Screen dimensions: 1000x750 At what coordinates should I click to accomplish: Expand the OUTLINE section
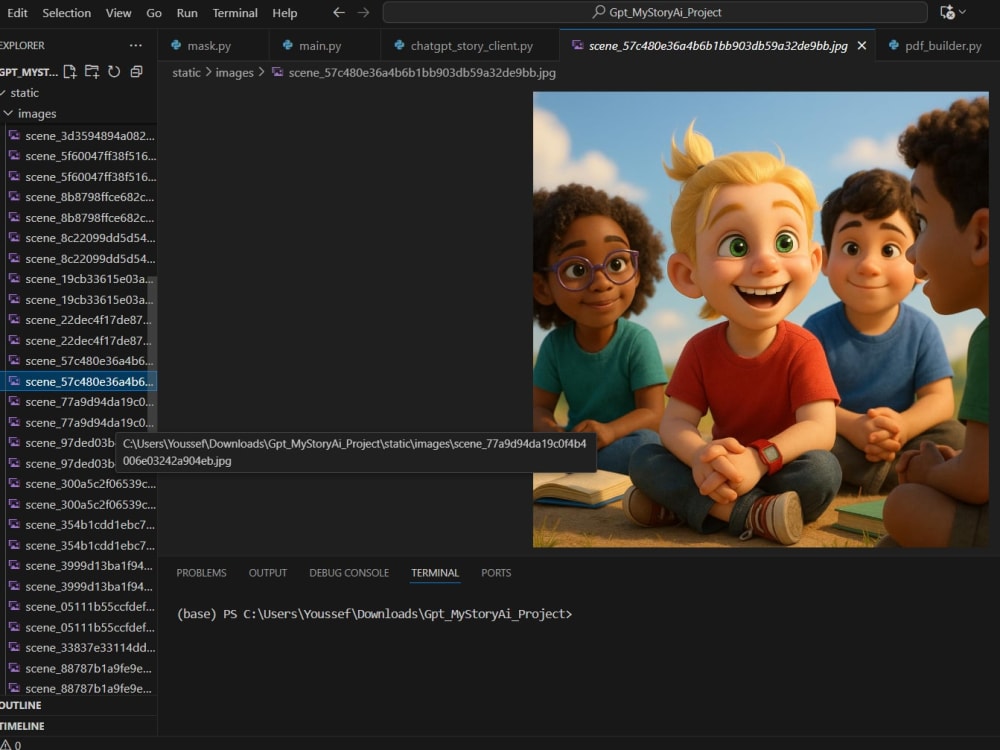point(78,705)
